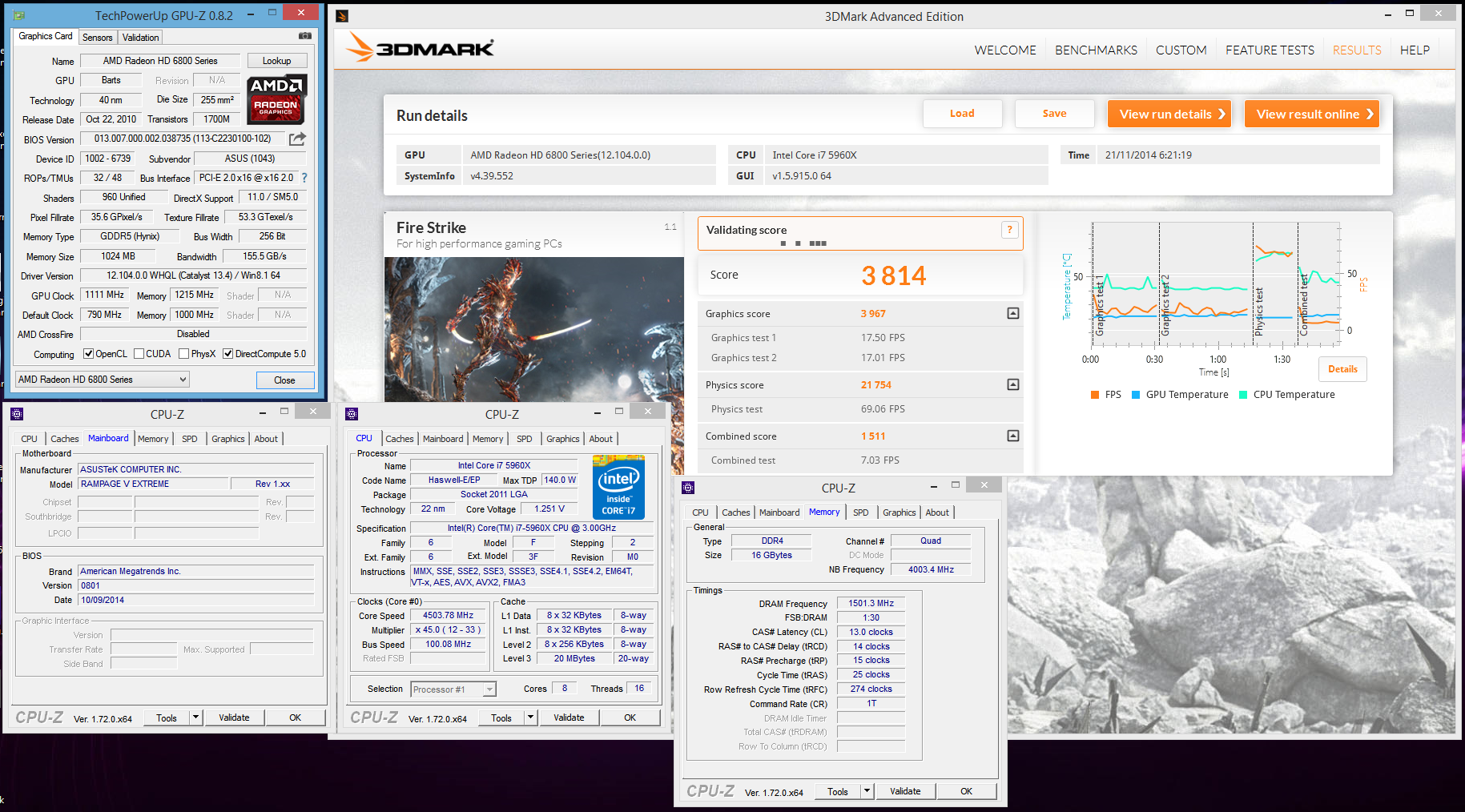This screenshot has height=812, width=1465.
Task: Open the FEATURE TESTS menu in 3DMark
Action: [x=1270, y=50]
